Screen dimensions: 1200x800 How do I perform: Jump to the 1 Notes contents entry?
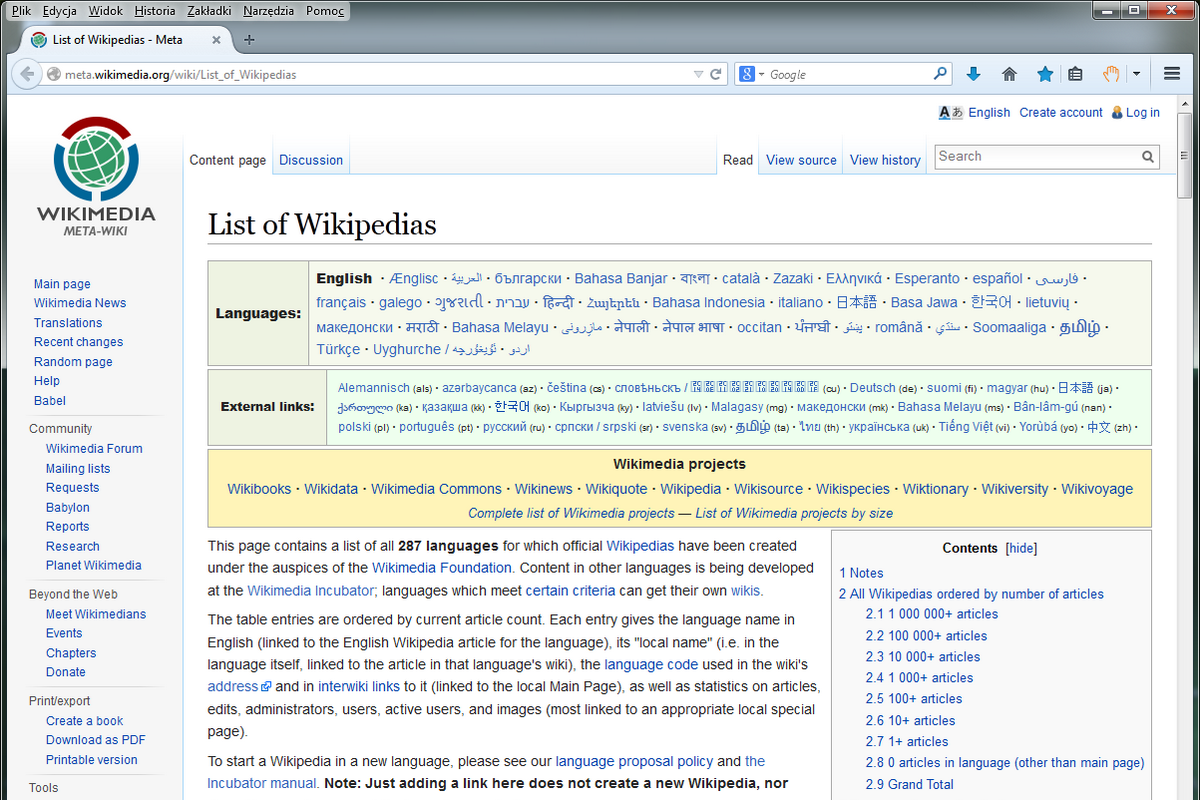[862, 573]
